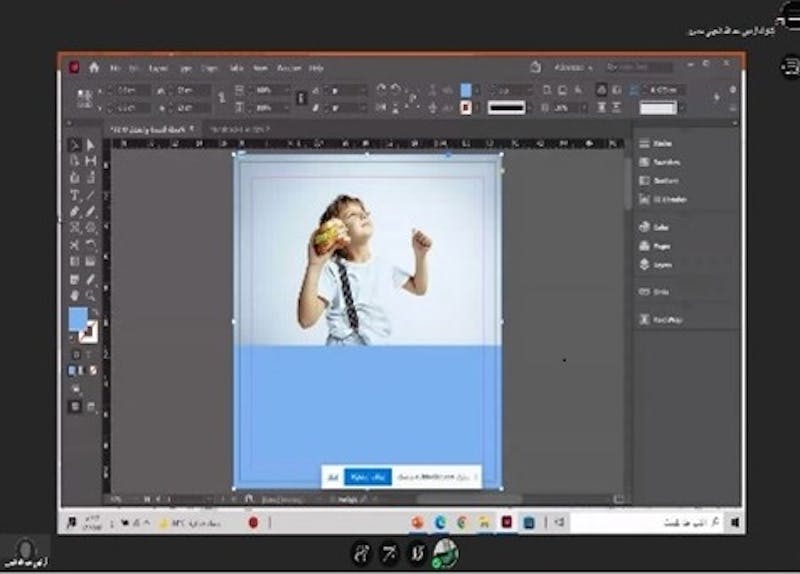Click the InDesign Home icon
The image size is (800, 574).
[x=94, y=68]
